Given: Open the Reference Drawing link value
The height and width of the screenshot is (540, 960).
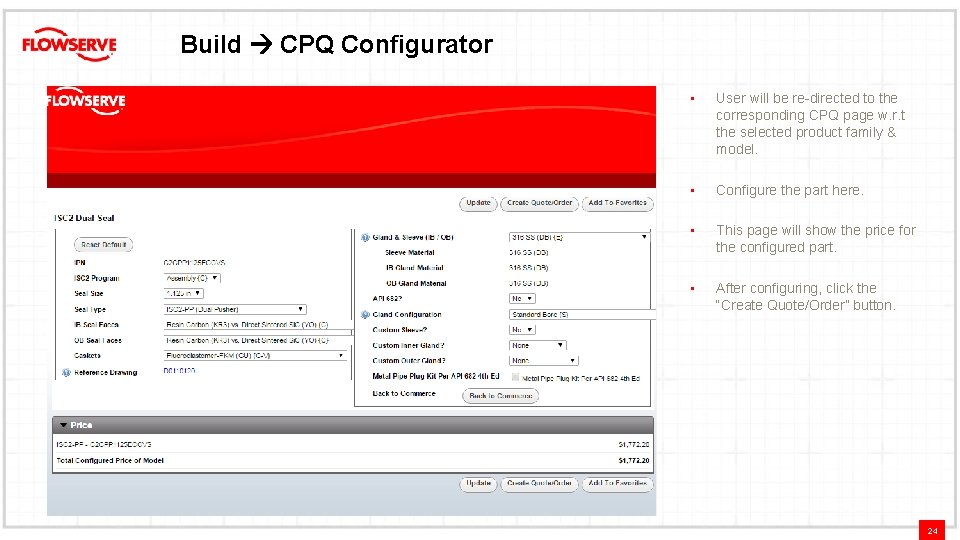Looking at the screenshot, I should click(179, 371).
